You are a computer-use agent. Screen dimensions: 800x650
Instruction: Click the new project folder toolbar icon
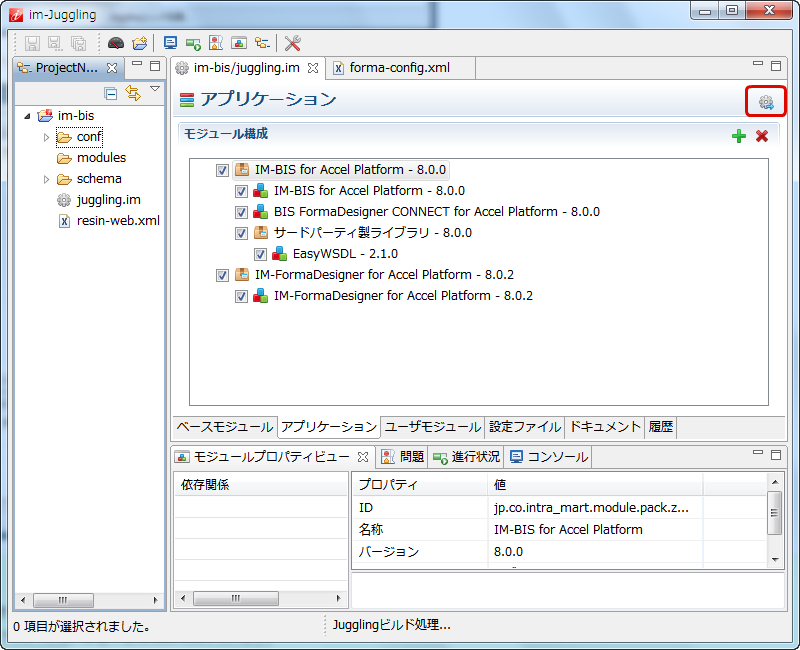click(140, 43)
